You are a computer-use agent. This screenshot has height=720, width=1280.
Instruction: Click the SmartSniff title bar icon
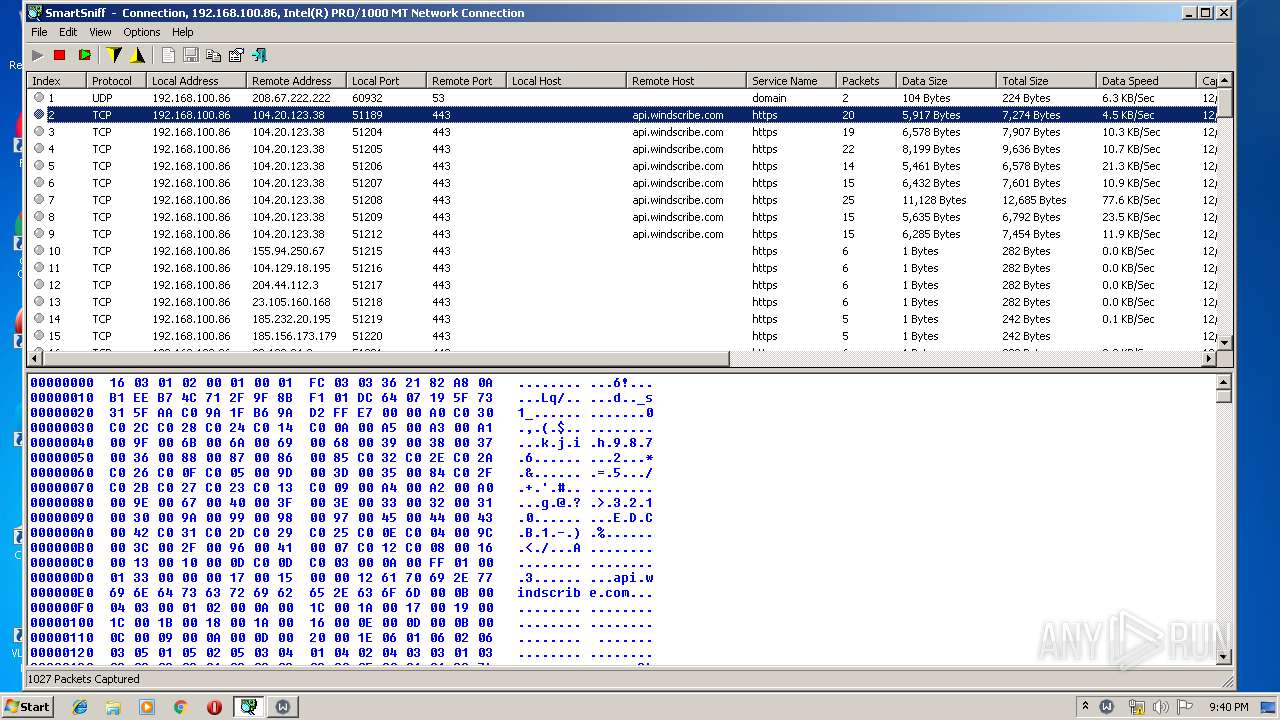click(x=34, y=13)
